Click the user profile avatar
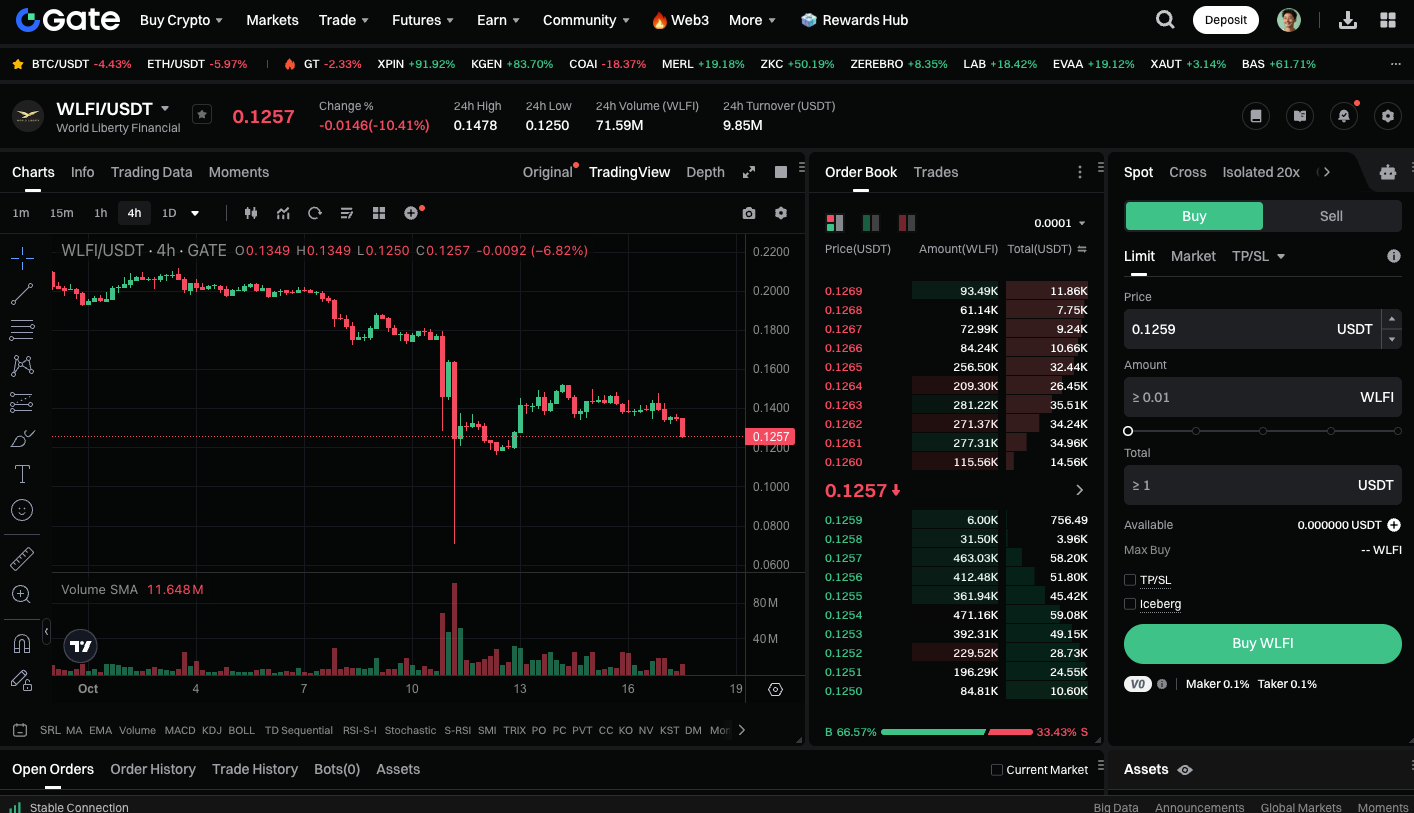Viewport: 1414px width, 813px height. click(x=1289, y=20)
